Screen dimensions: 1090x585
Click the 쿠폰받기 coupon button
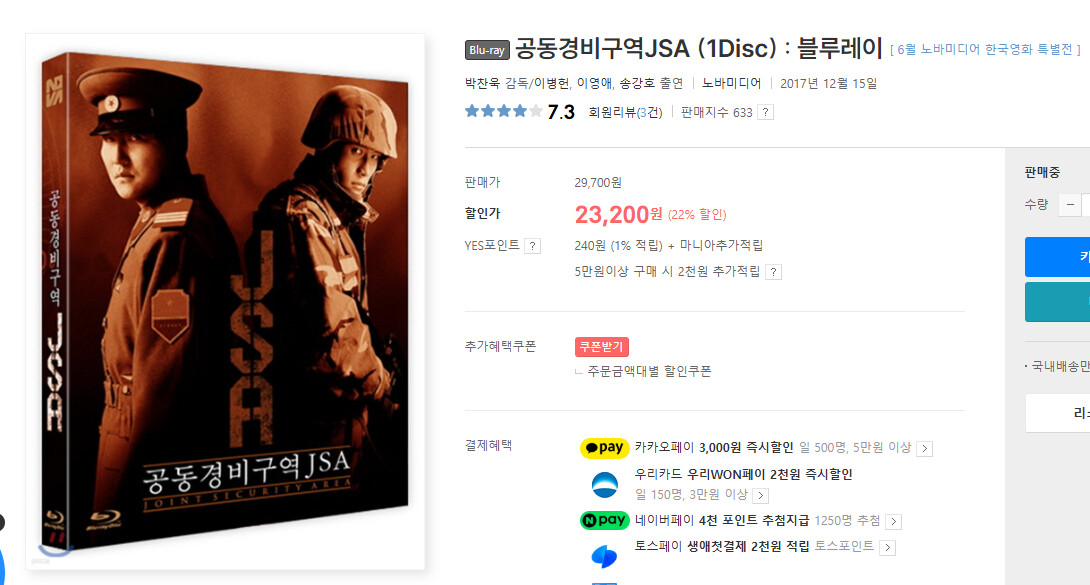[x=602, y=347]
